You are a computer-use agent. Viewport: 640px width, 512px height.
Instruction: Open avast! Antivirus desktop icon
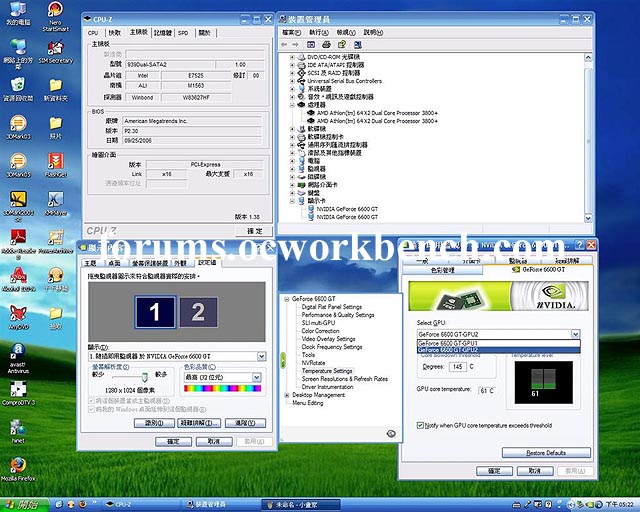pos(18,358)
